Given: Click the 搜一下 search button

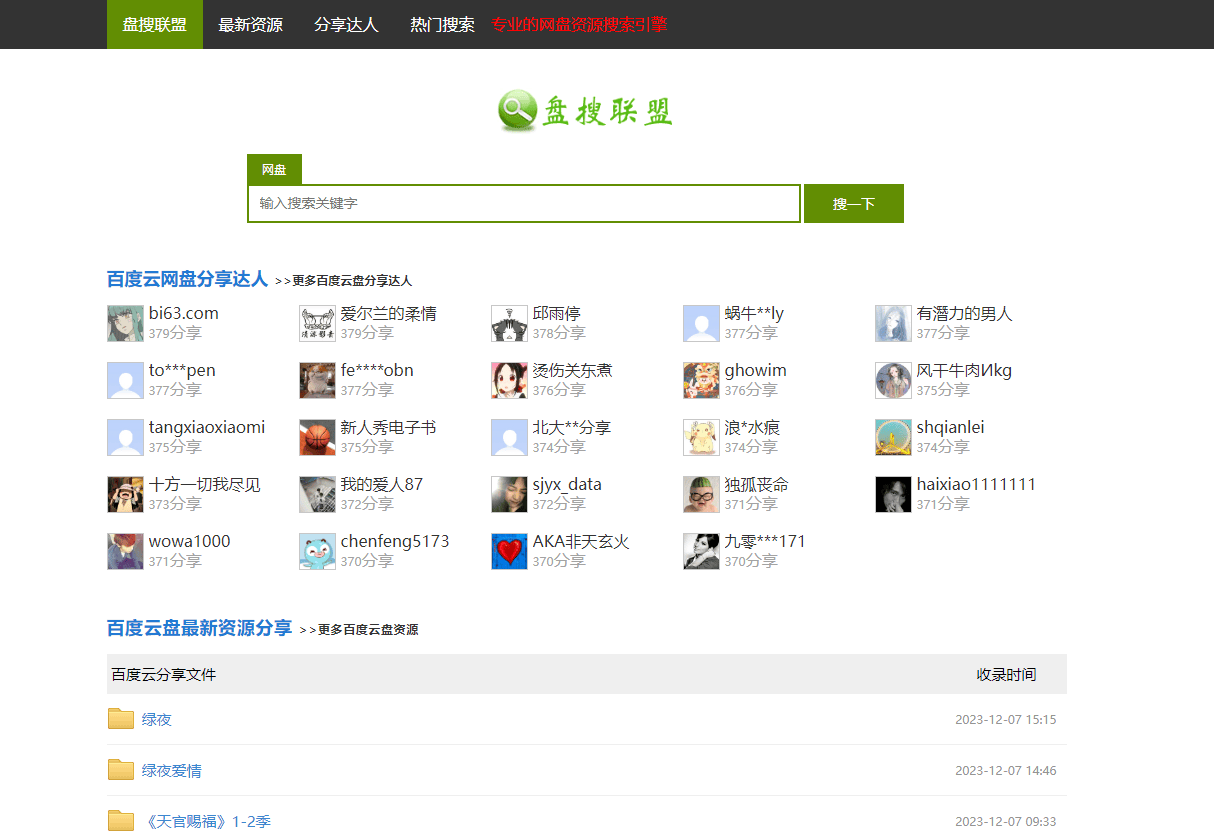Looking at the screenshot, I should (x=853, y=203).
